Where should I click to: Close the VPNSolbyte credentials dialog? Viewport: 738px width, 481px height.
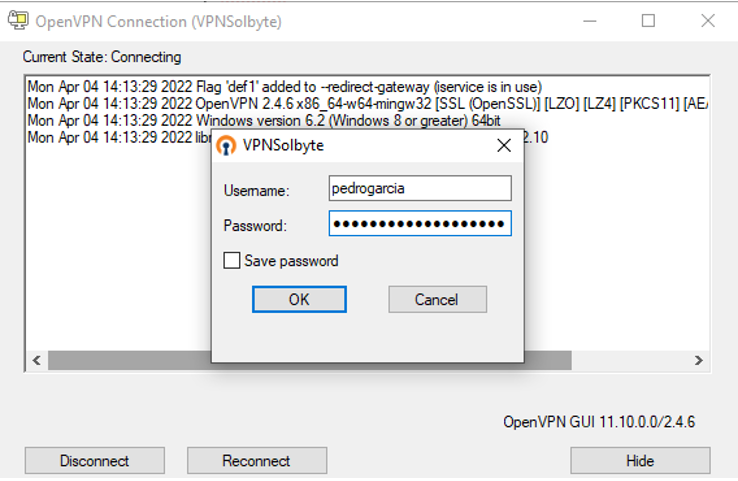(x=504, y=145)
